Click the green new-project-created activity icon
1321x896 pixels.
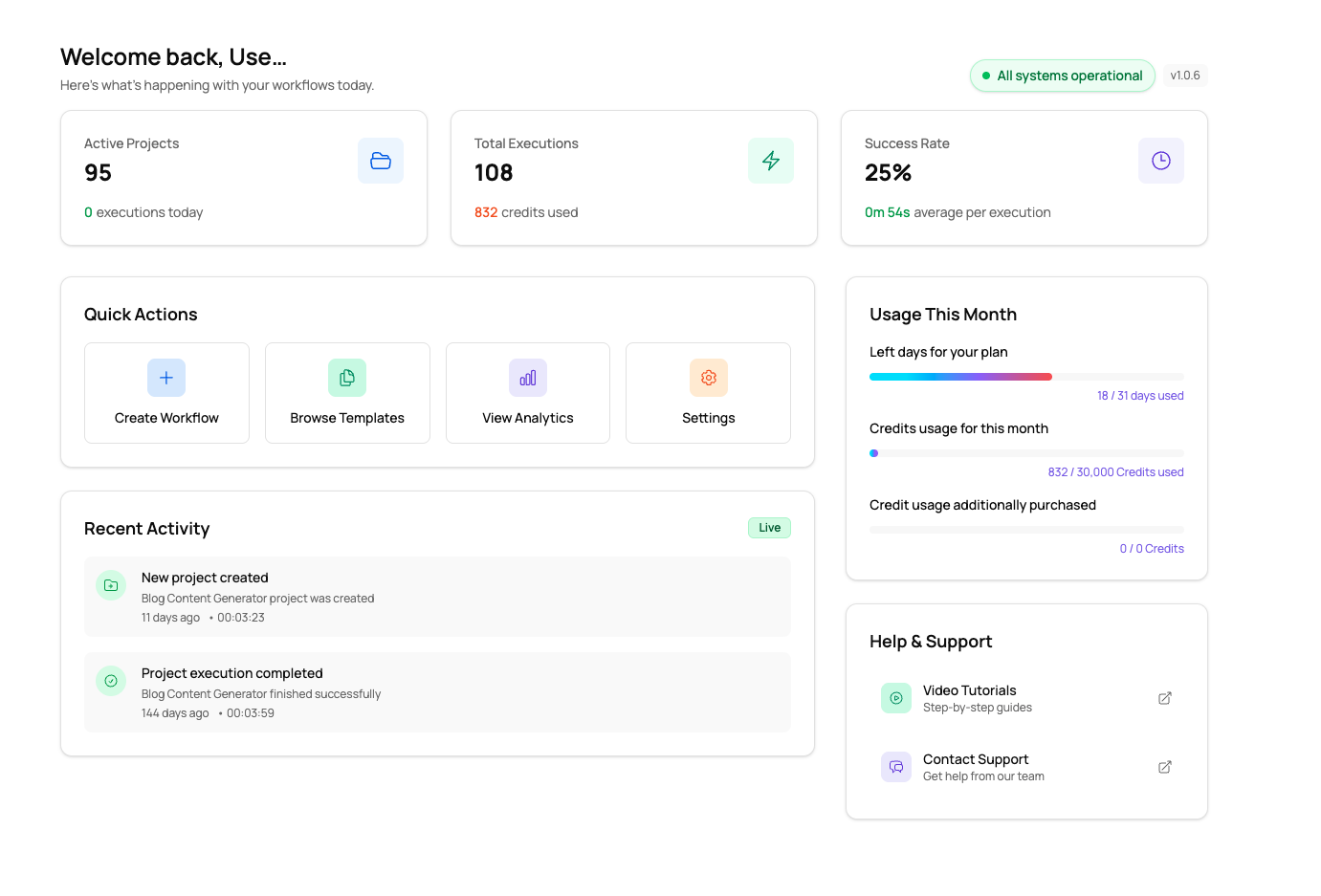click(111, 584)
